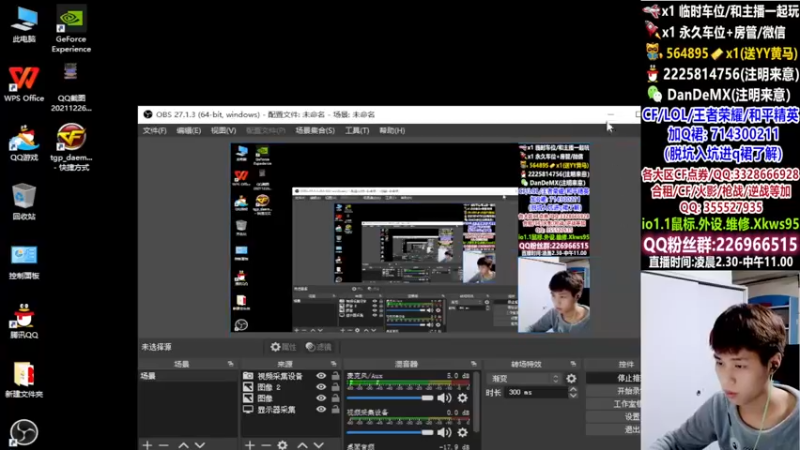Select the 新建文件夹 folder on desktop
Image resolution: width=800 pixels, height=450 pixels.
coord(24,380)
